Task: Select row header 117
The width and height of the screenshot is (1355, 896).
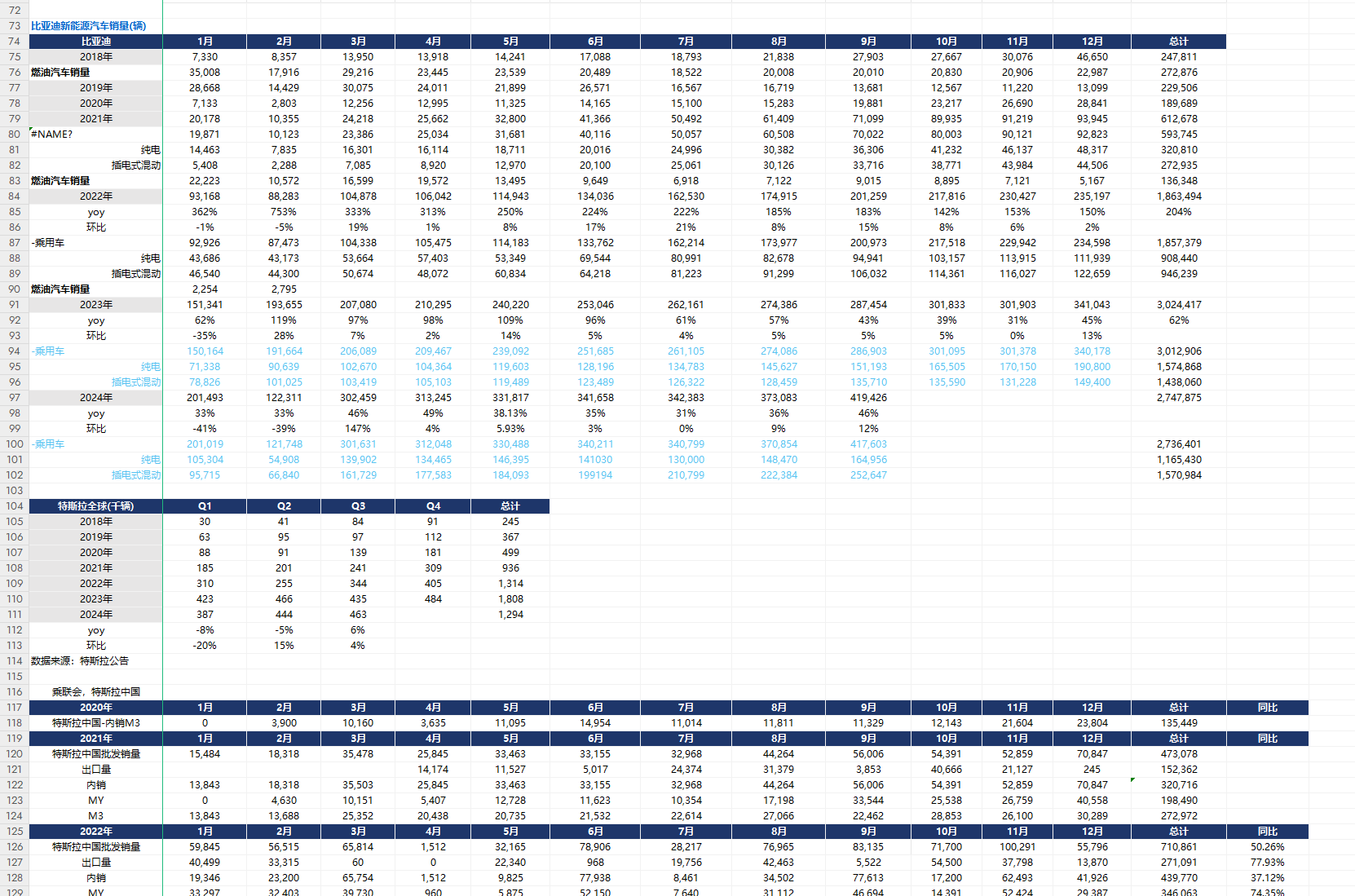Action: pyautogui.click(x=15, y=708)
